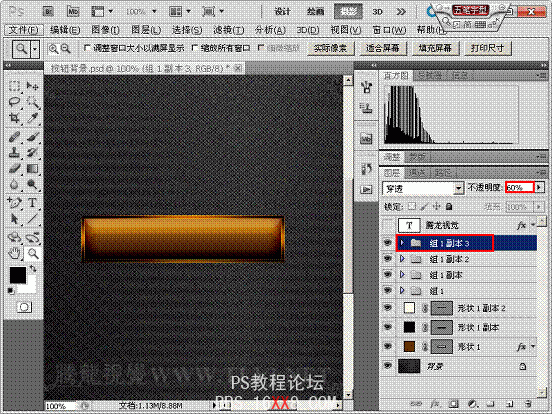Switch to the 3D workspace
552x414 pixels.
377,12
